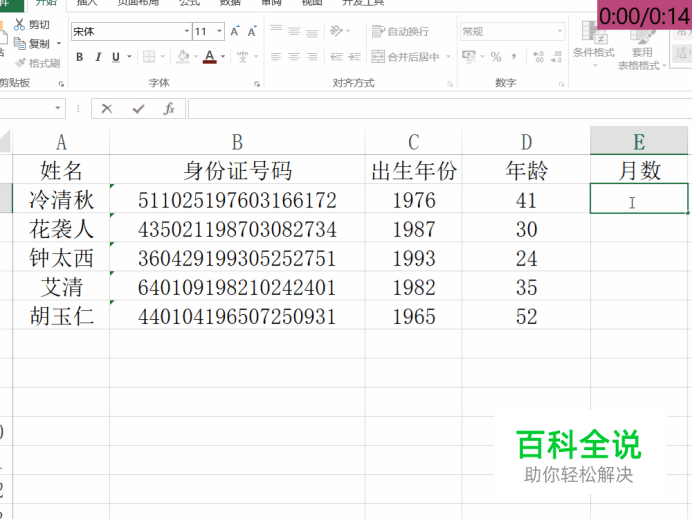Open the Name Box dropdown arrow

57,108
